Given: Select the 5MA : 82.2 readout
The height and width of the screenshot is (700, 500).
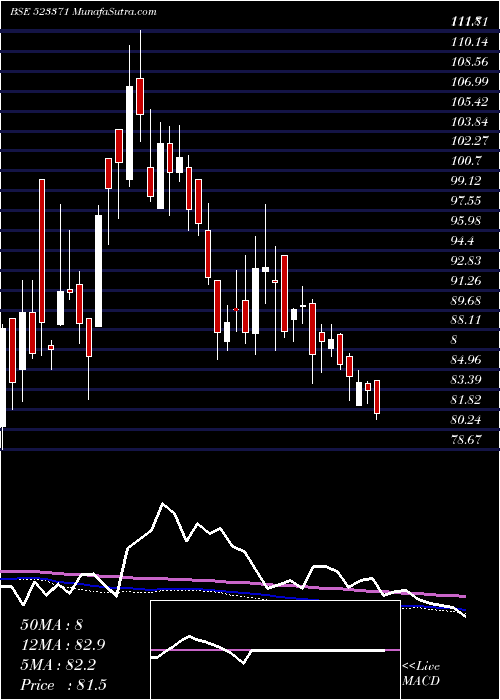Looking at the screenshot, I should [58, 665].
